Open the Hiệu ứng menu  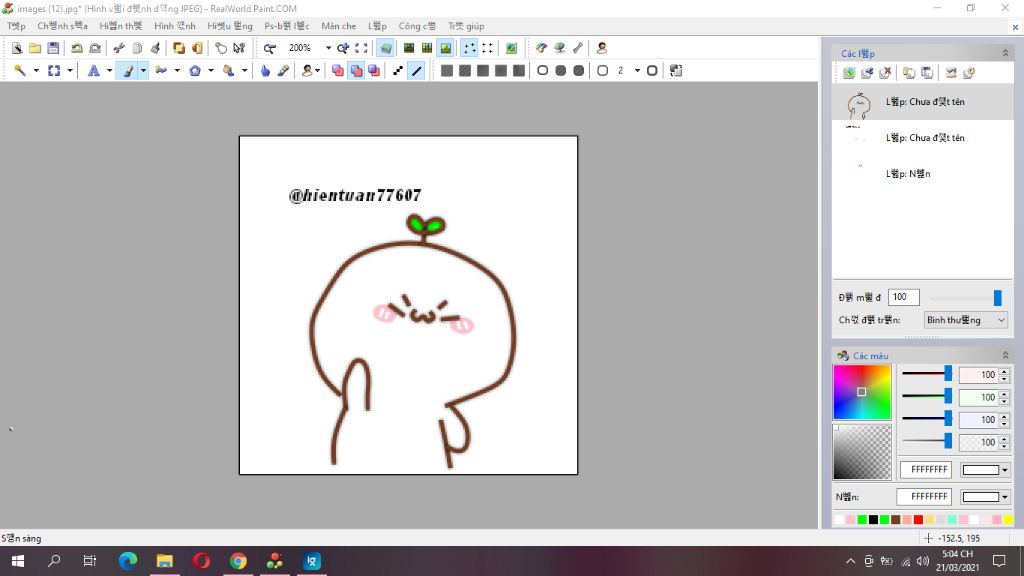(229, 26)
